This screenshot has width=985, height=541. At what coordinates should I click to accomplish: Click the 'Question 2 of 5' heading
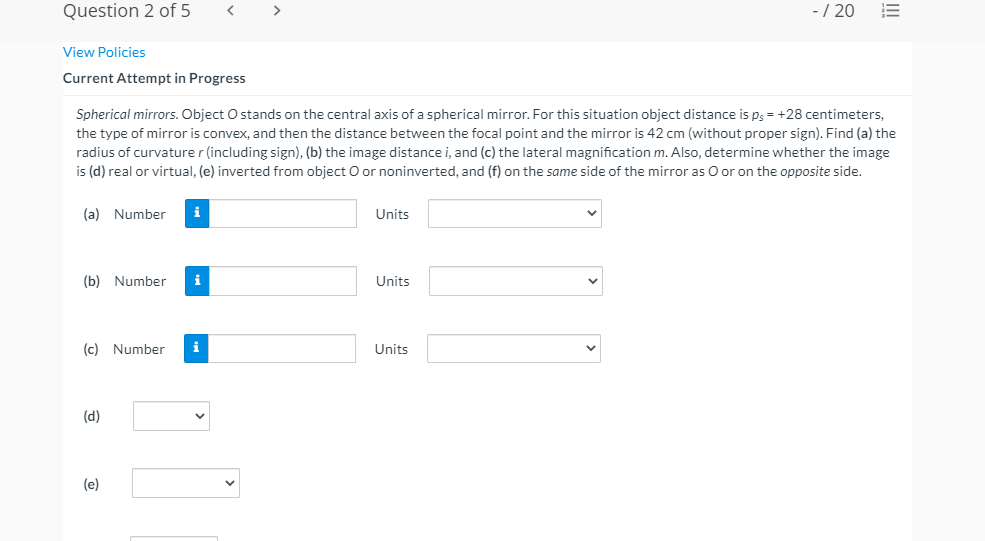(x=126, y=11)
